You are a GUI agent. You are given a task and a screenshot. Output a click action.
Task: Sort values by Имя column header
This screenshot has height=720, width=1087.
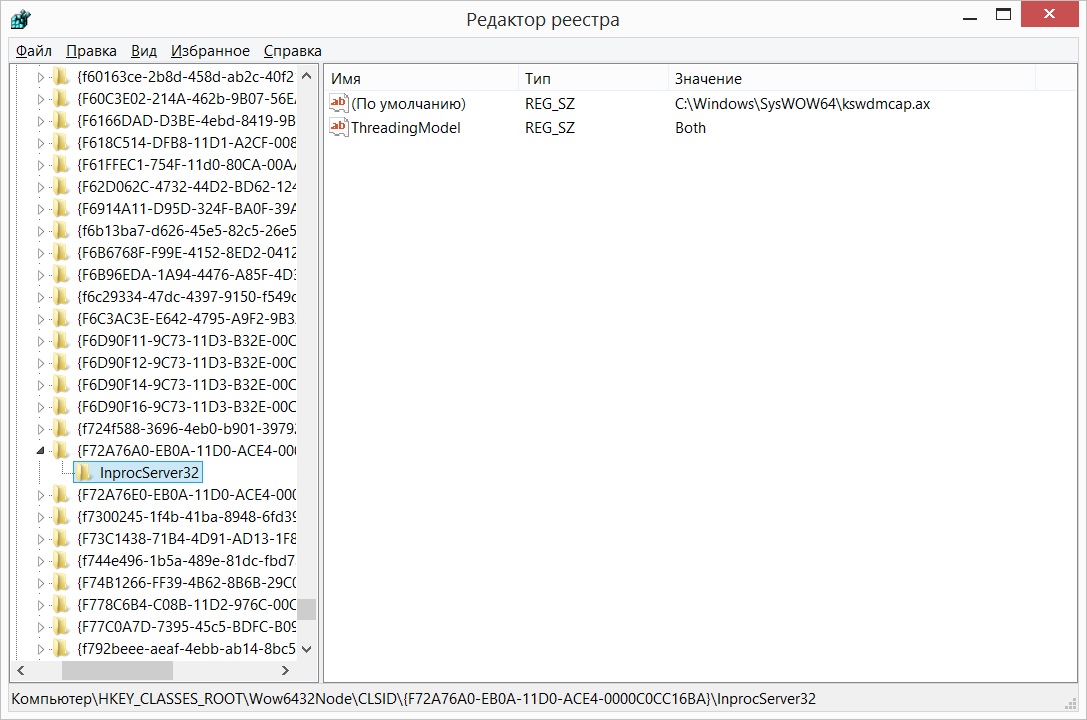click(x=420, y=79)
